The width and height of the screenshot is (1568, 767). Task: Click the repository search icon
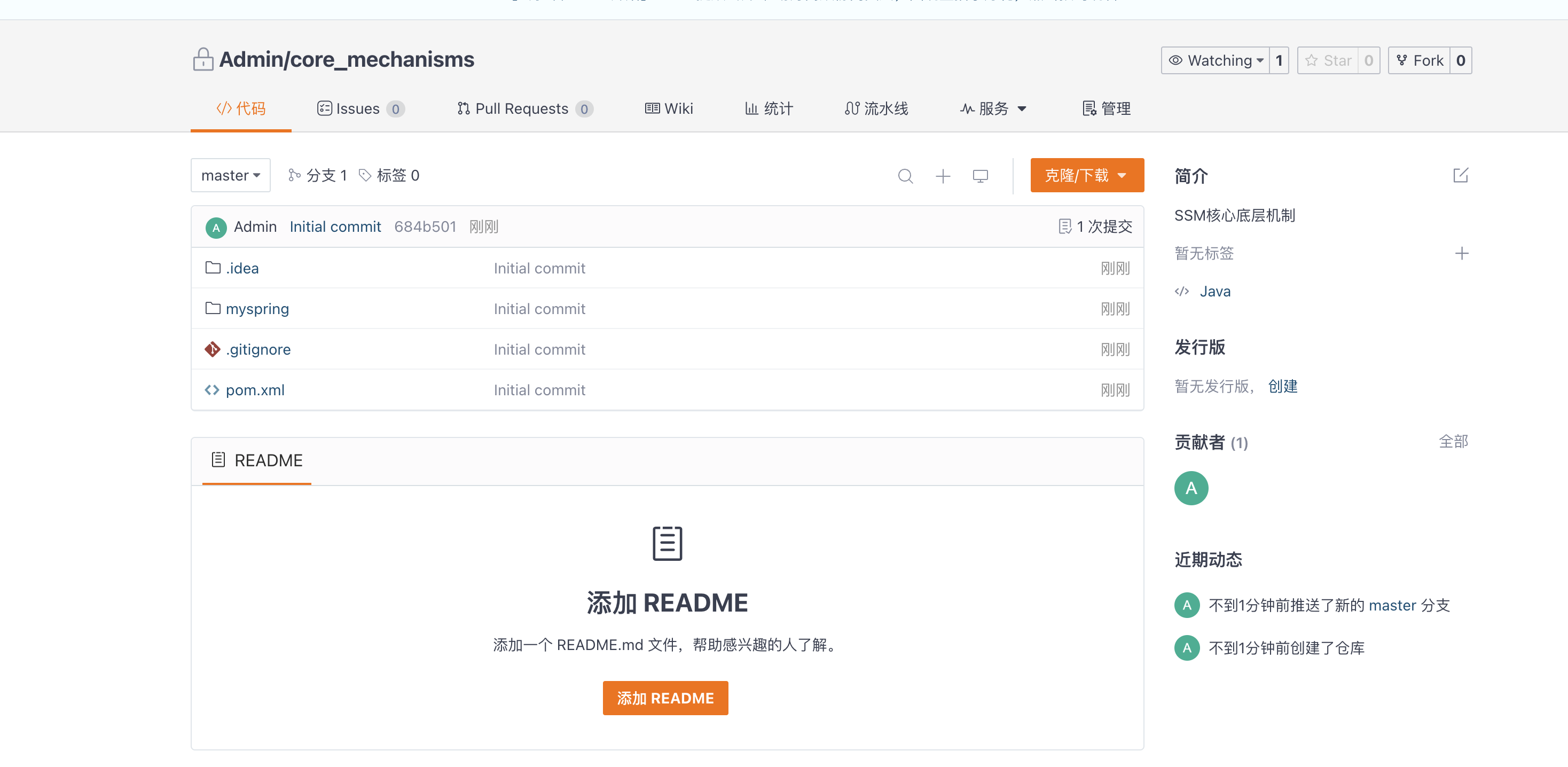tap(907, 175)
